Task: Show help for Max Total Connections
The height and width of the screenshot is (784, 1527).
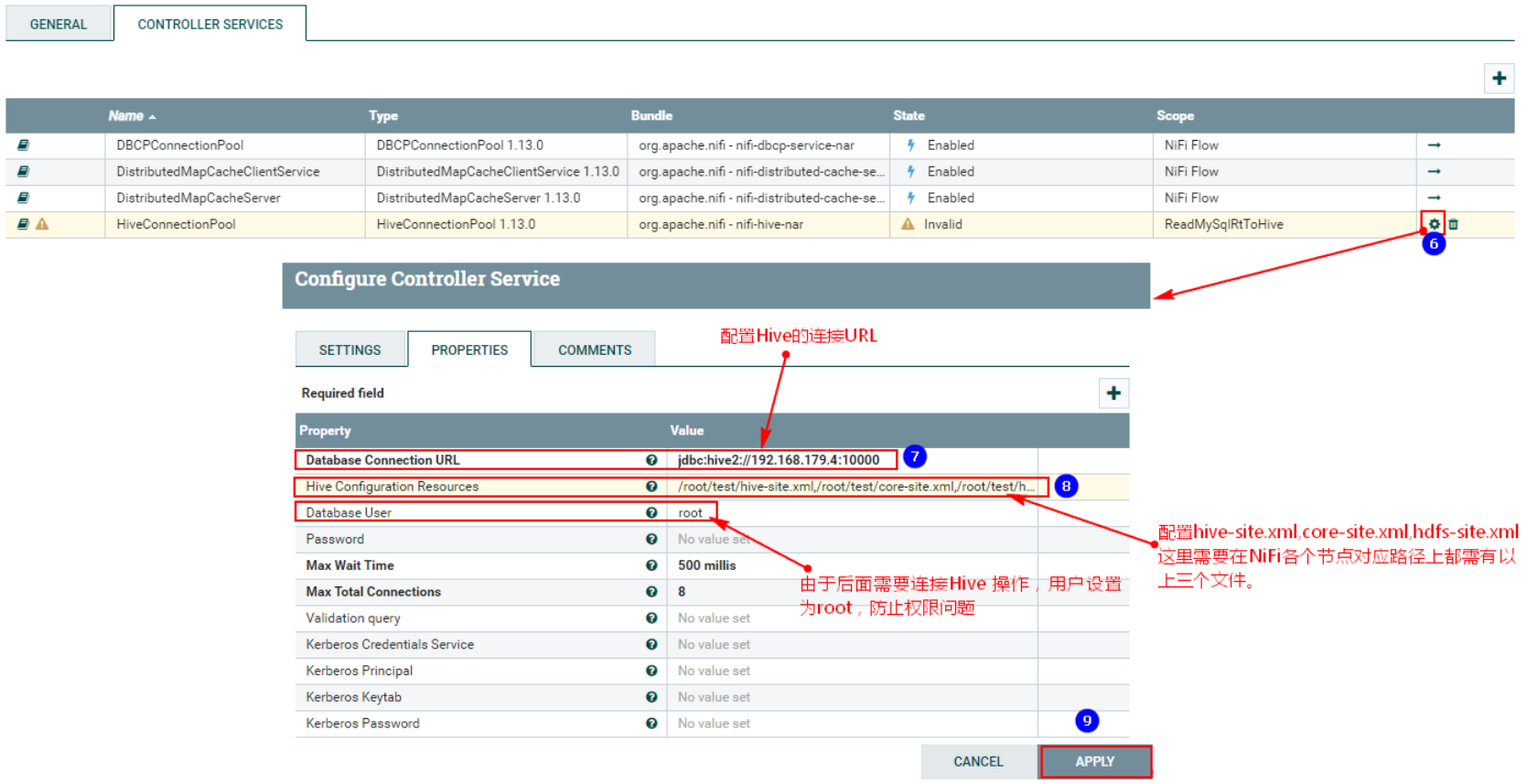Action: pos(651,592)
